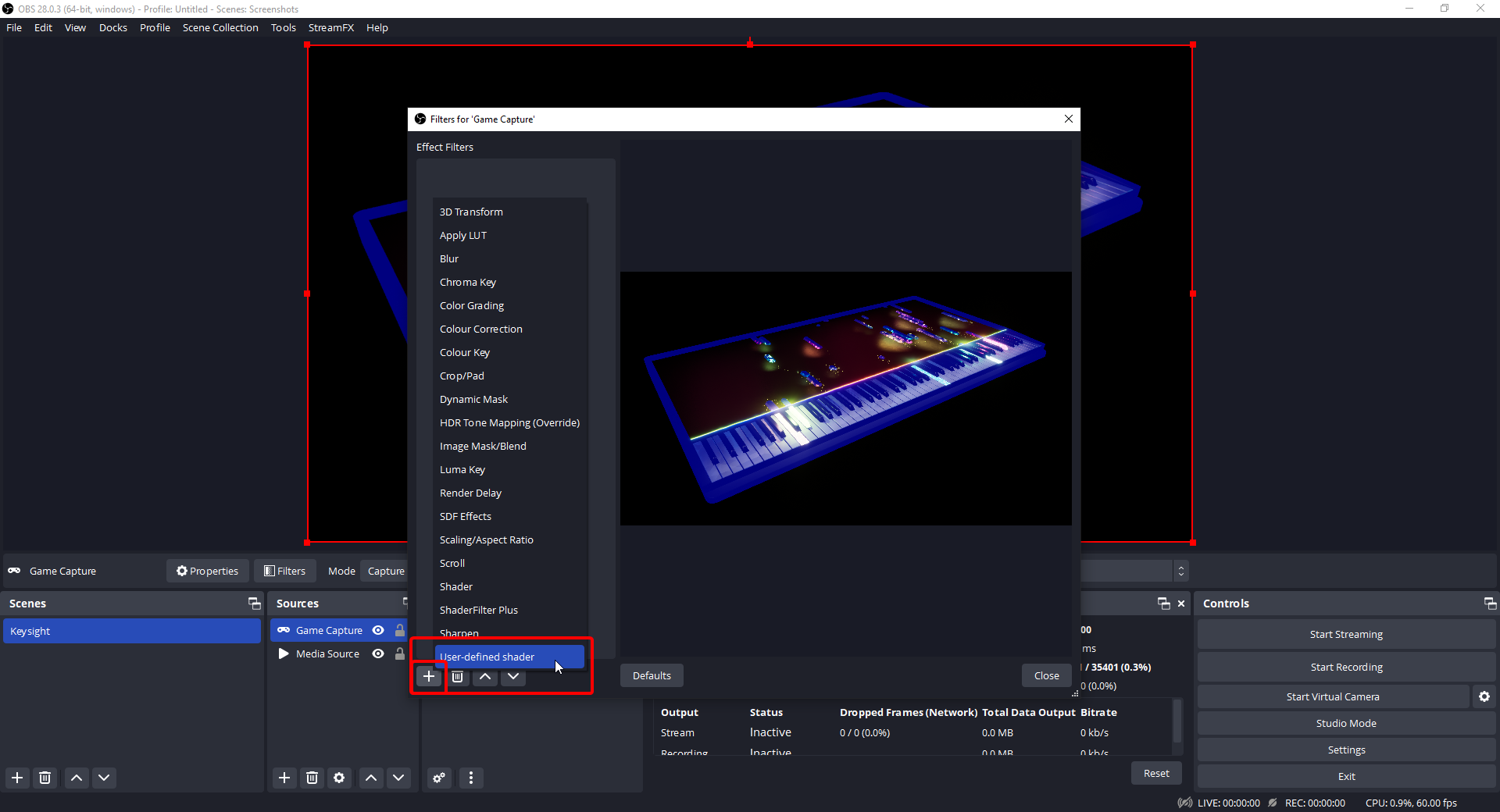Lock the Media Source
The image size is (1500, 812).
(400, 654)
